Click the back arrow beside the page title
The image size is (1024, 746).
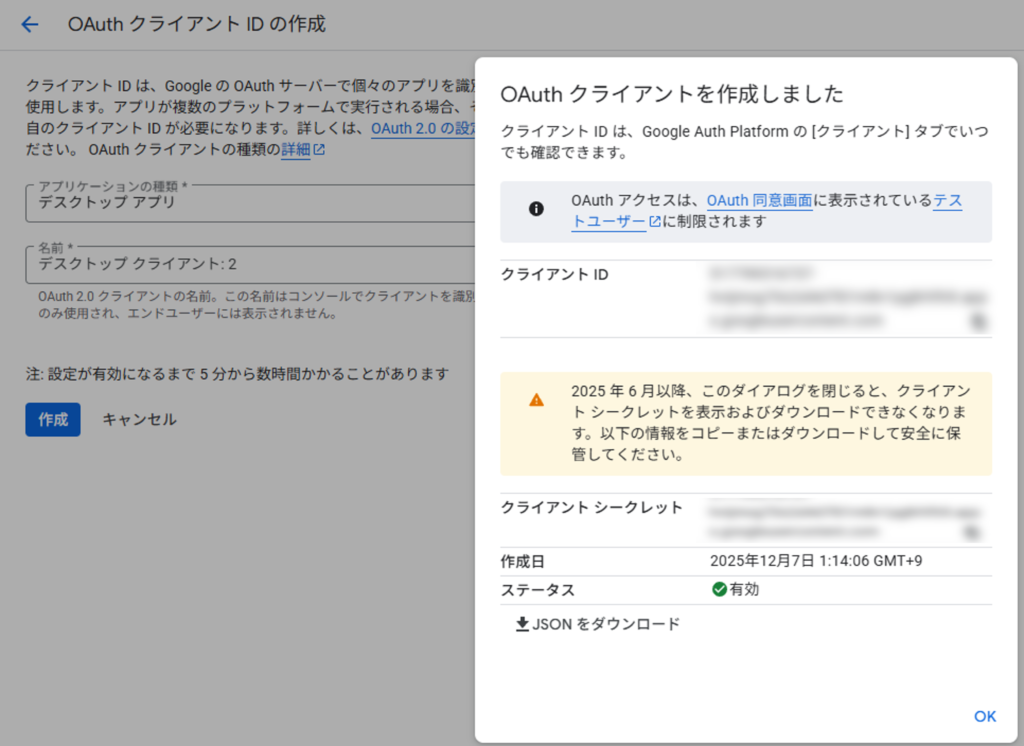pos(30,25)
